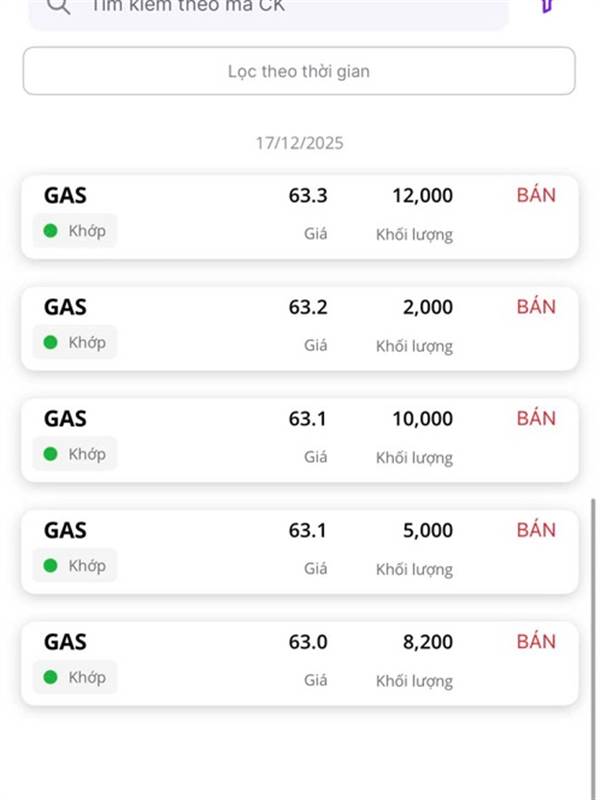
Task: Tap the Khớp badge on the 63.2 order
Action: click(x=76, y=343)
